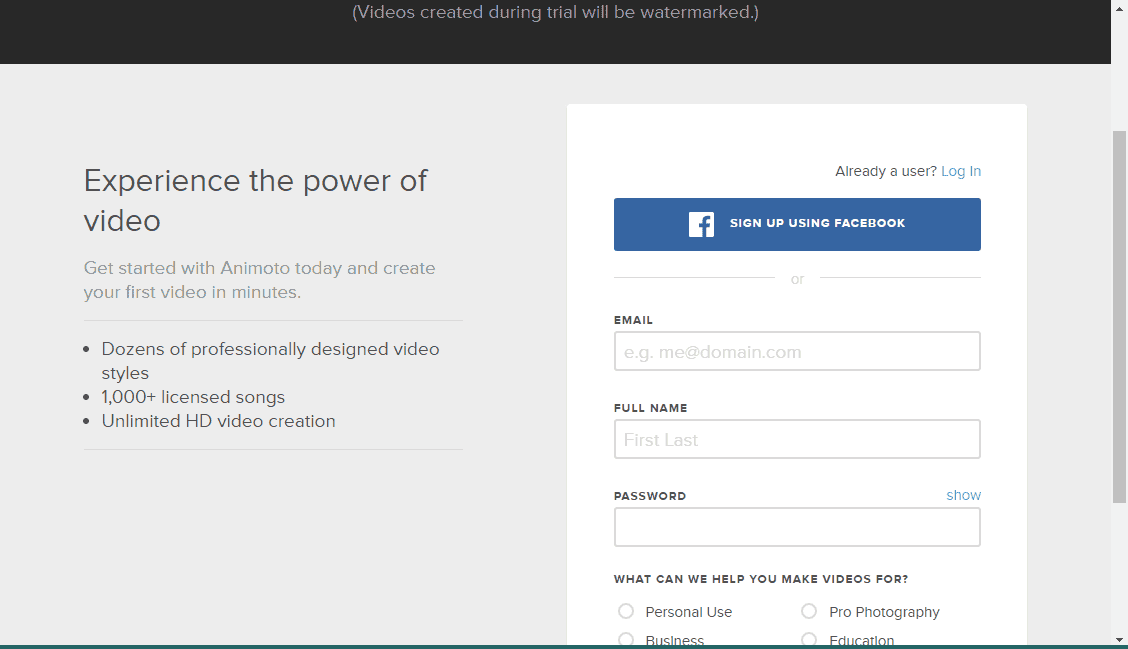Choose the Business radio option

tap(626, 639)
